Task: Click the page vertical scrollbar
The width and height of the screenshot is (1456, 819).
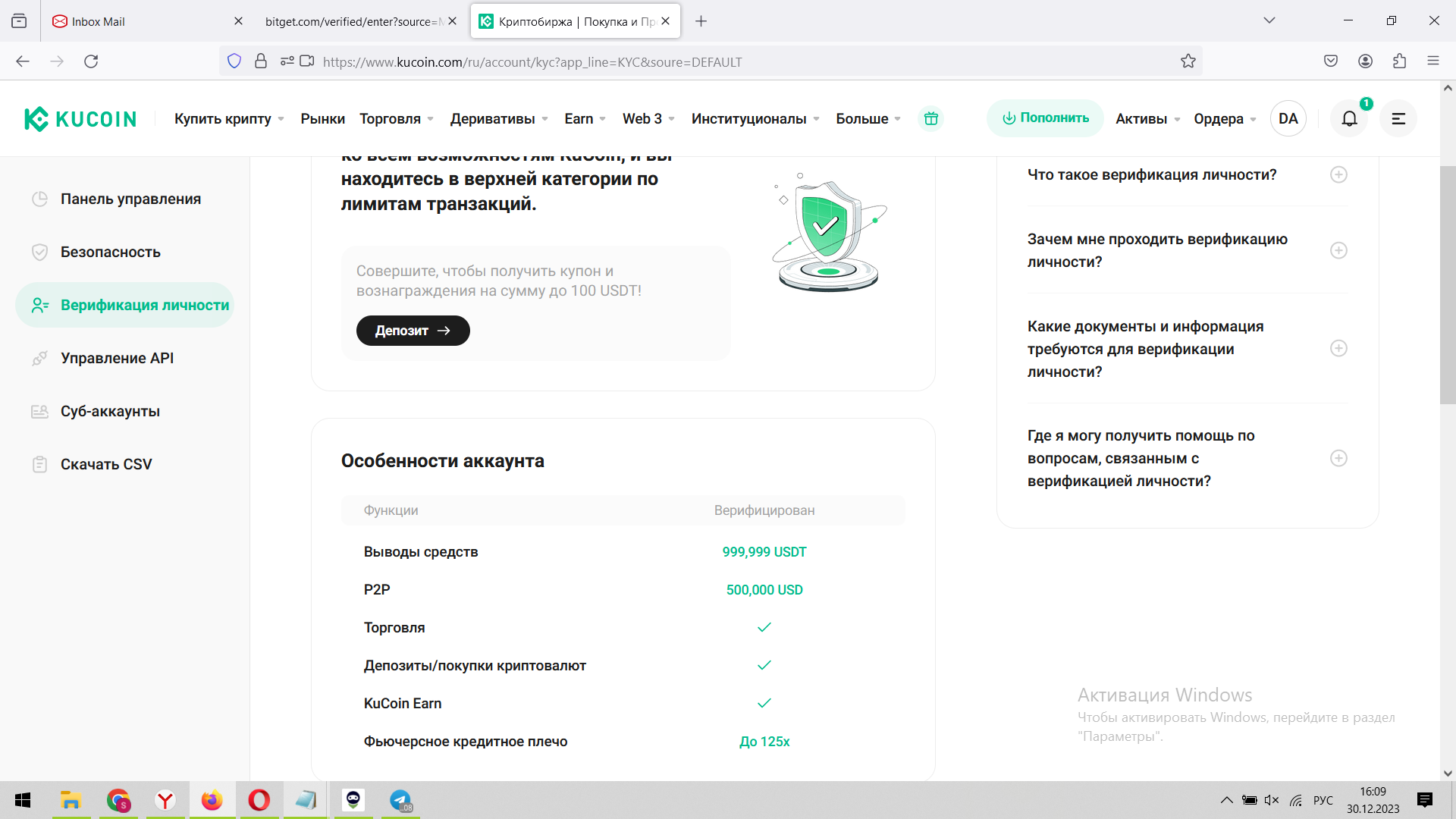Action: click(x=1447, y=284)
